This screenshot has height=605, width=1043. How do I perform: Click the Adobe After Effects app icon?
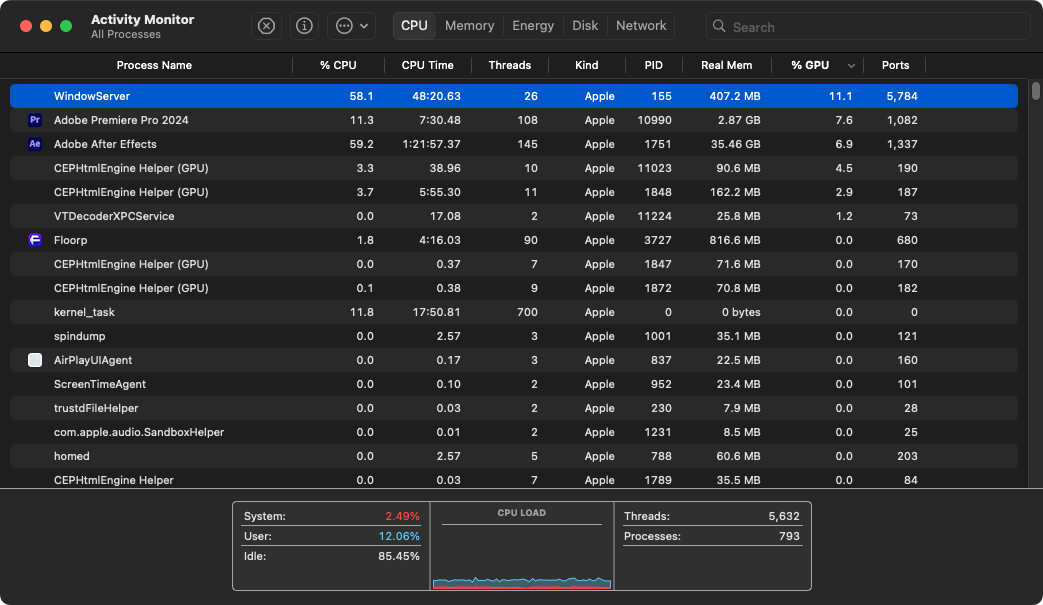[35, 144]
